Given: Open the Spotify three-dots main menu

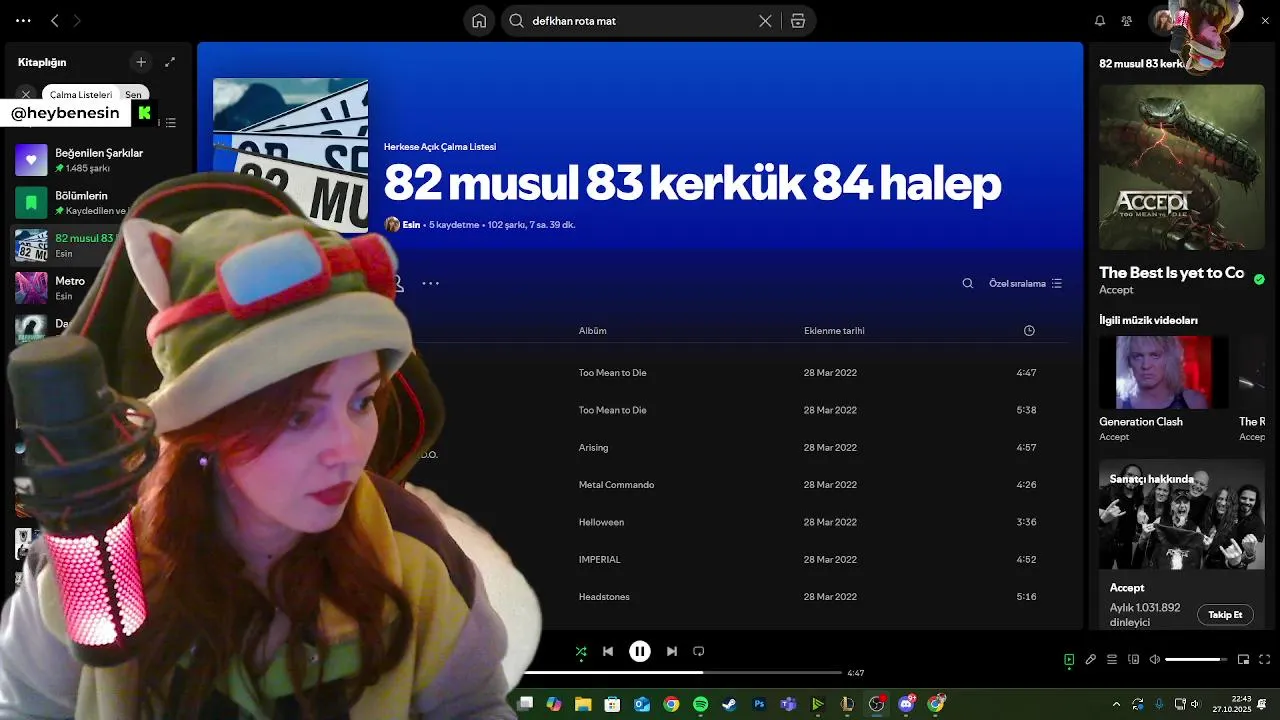Looking at the screenshot, I should tap(23, 20).
